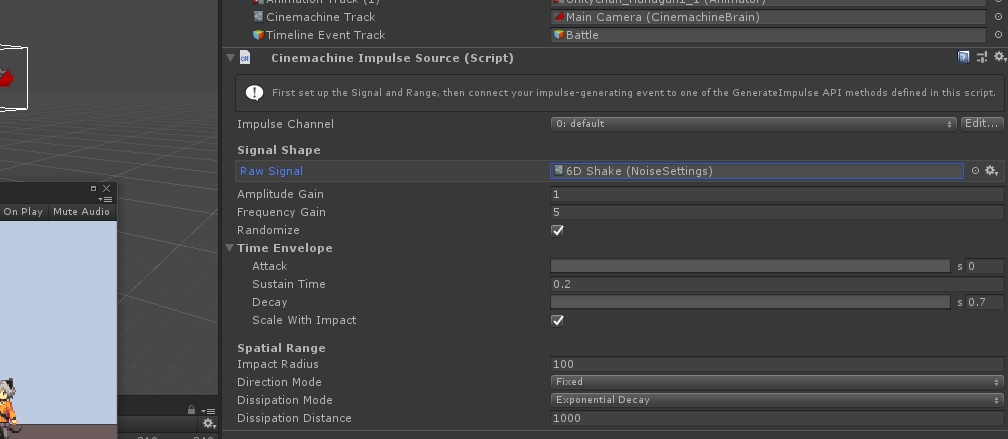The width and height of the screenshot is (1008, 439).
Task: Click the Amplitude Gain input field
Action: click(x=777, y=194)
